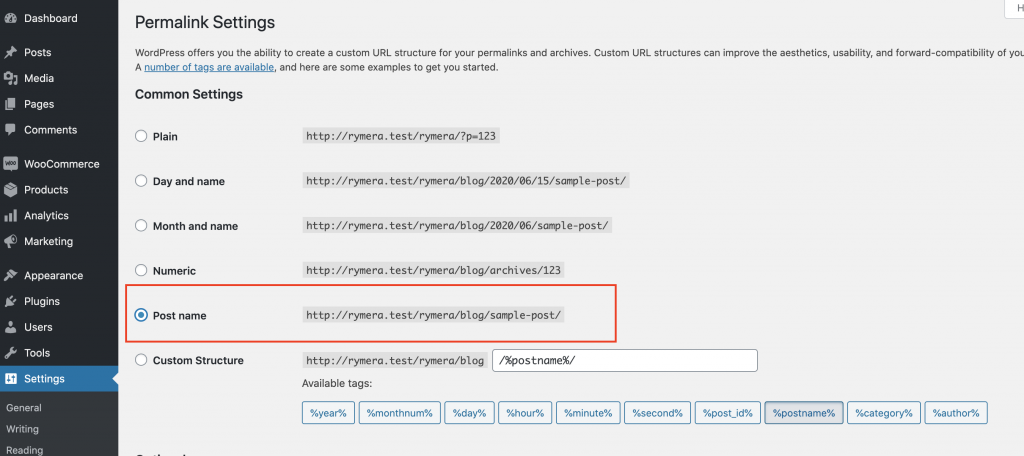The image size is (1024, 456).
Task: Insert the %year% tag button
Action: click(328, 412)
